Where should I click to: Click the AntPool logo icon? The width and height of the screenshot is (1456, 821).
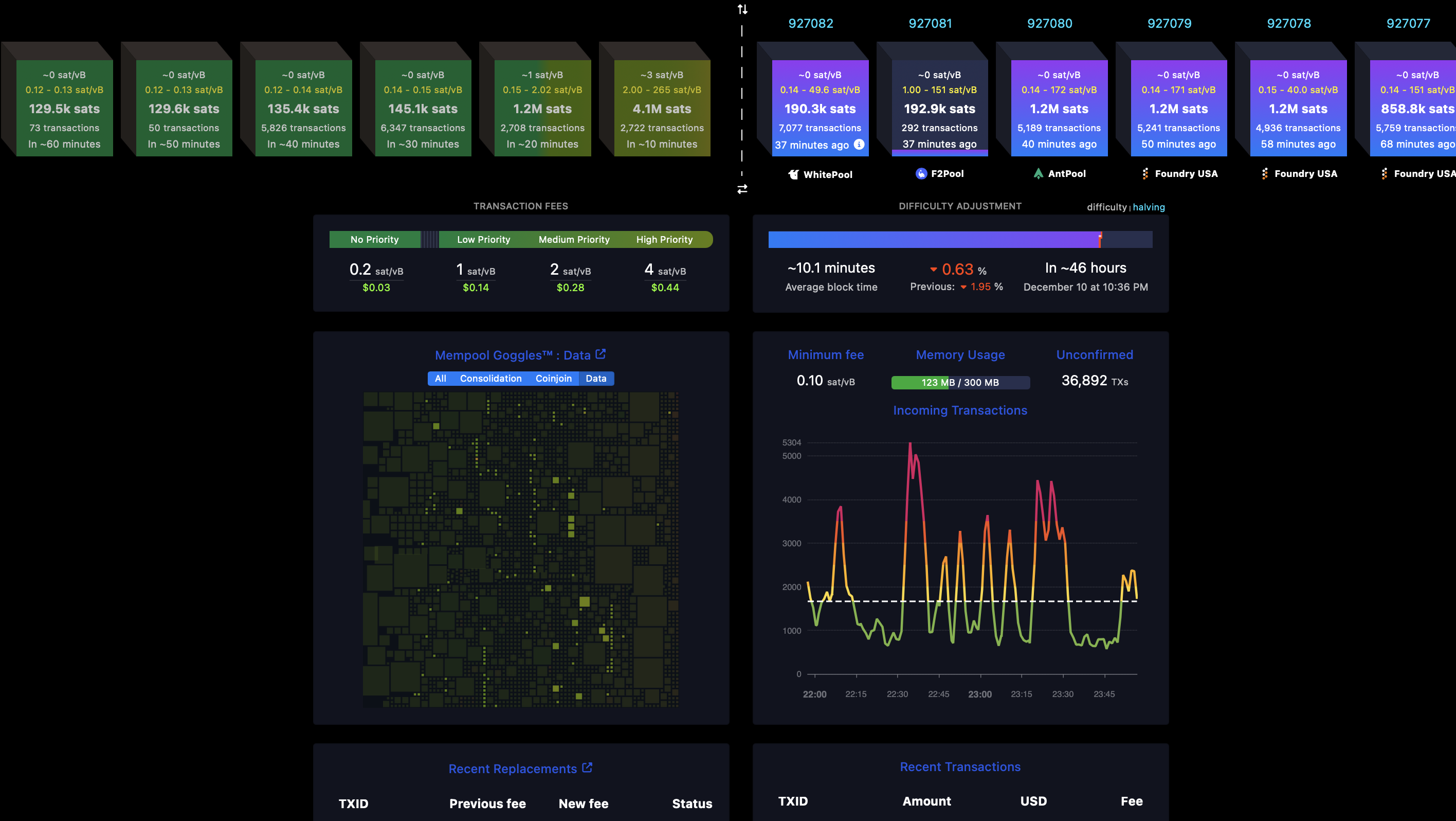[1039, 173]
